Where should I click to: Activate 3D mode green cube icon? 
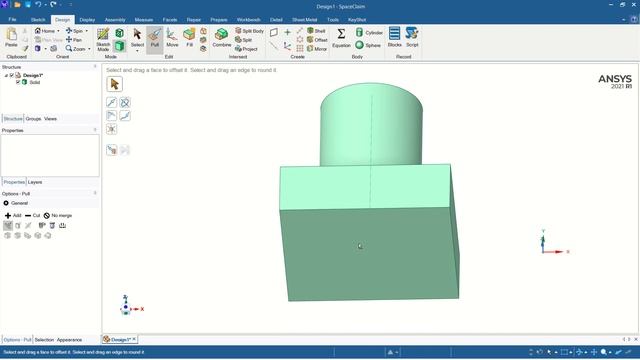(x=120, y=46)
